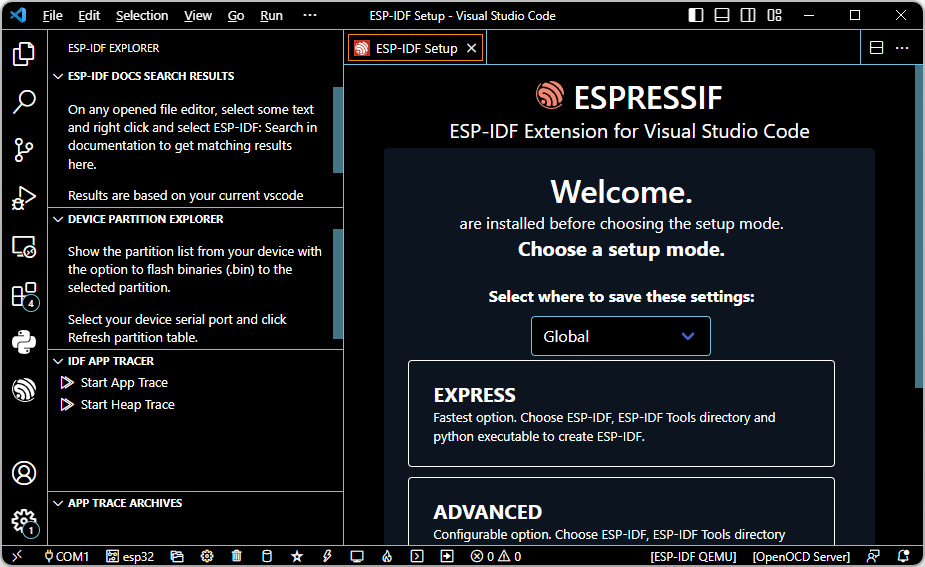Viewport: 925px width, 567px height.
Task: Toggle the primary side bar
Action: coord(696,15)
